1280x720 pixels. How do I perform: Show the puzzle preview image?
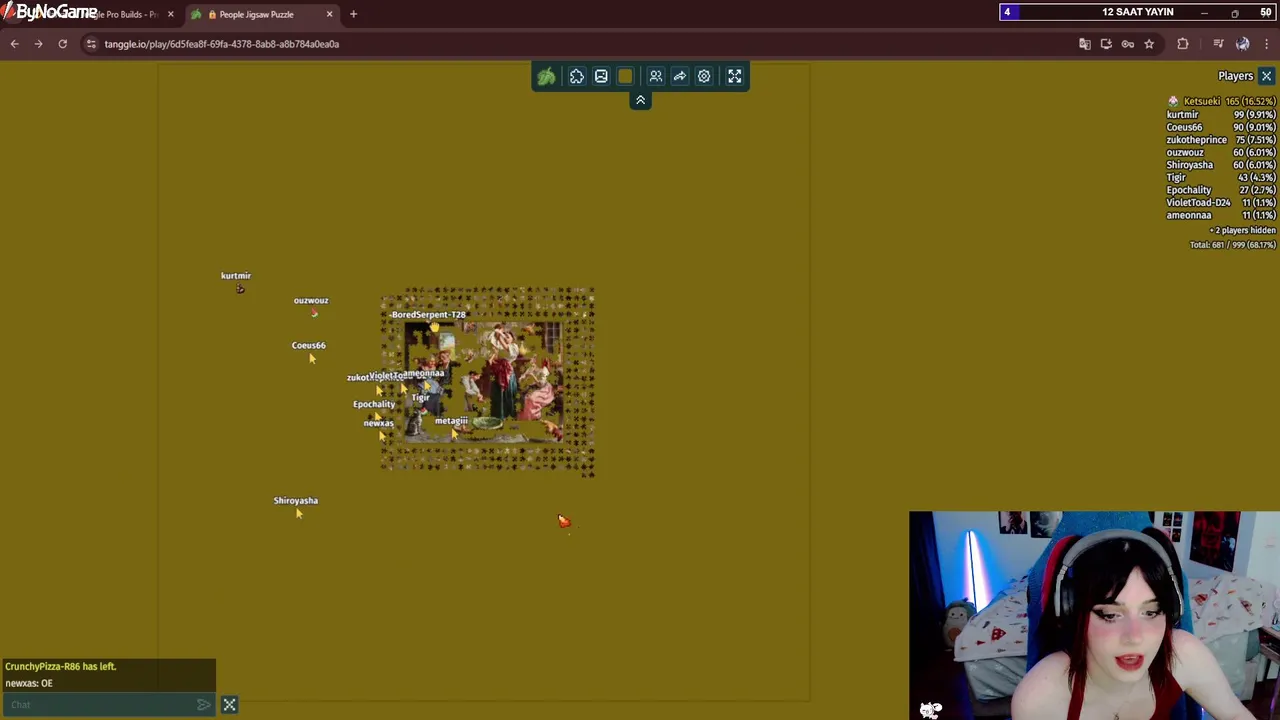(601, 76)
